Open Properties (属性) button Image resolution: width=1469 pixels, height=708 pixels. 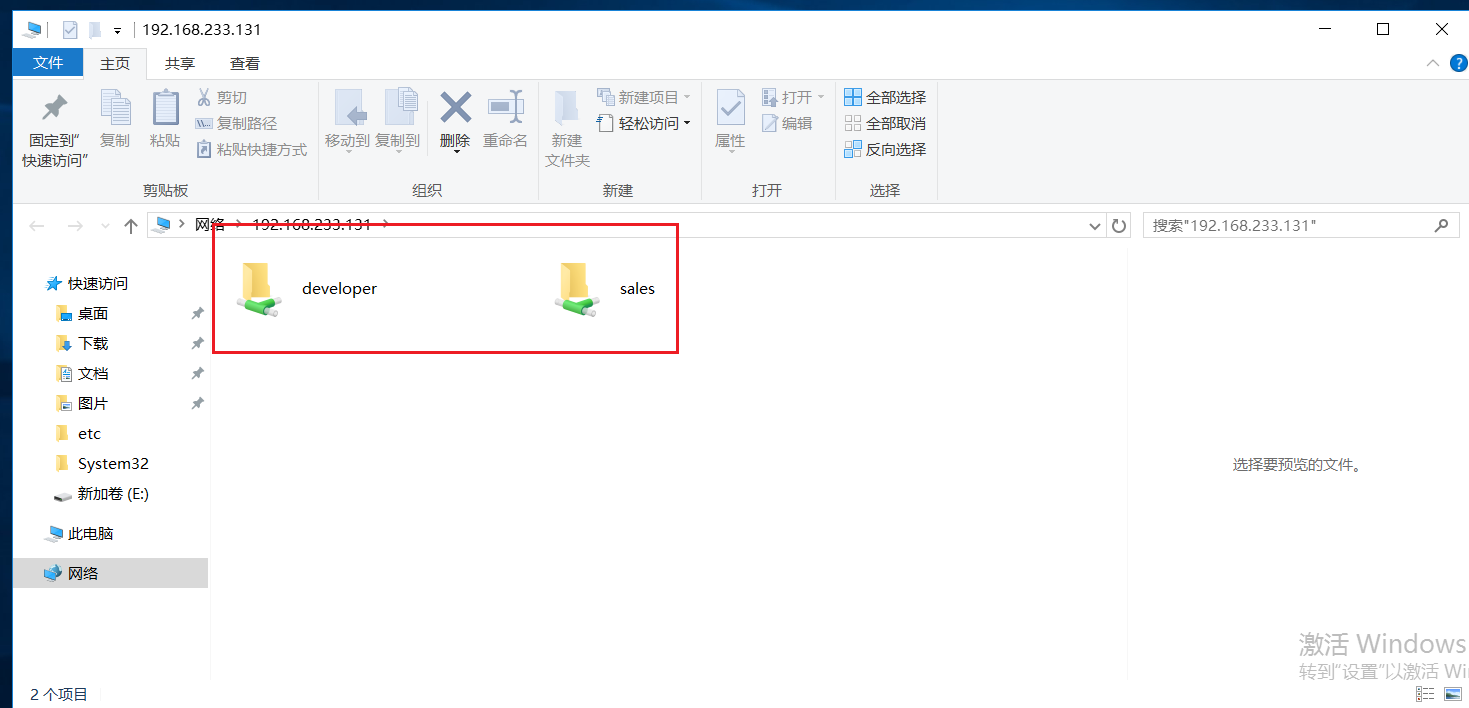[x=730, y=120]
